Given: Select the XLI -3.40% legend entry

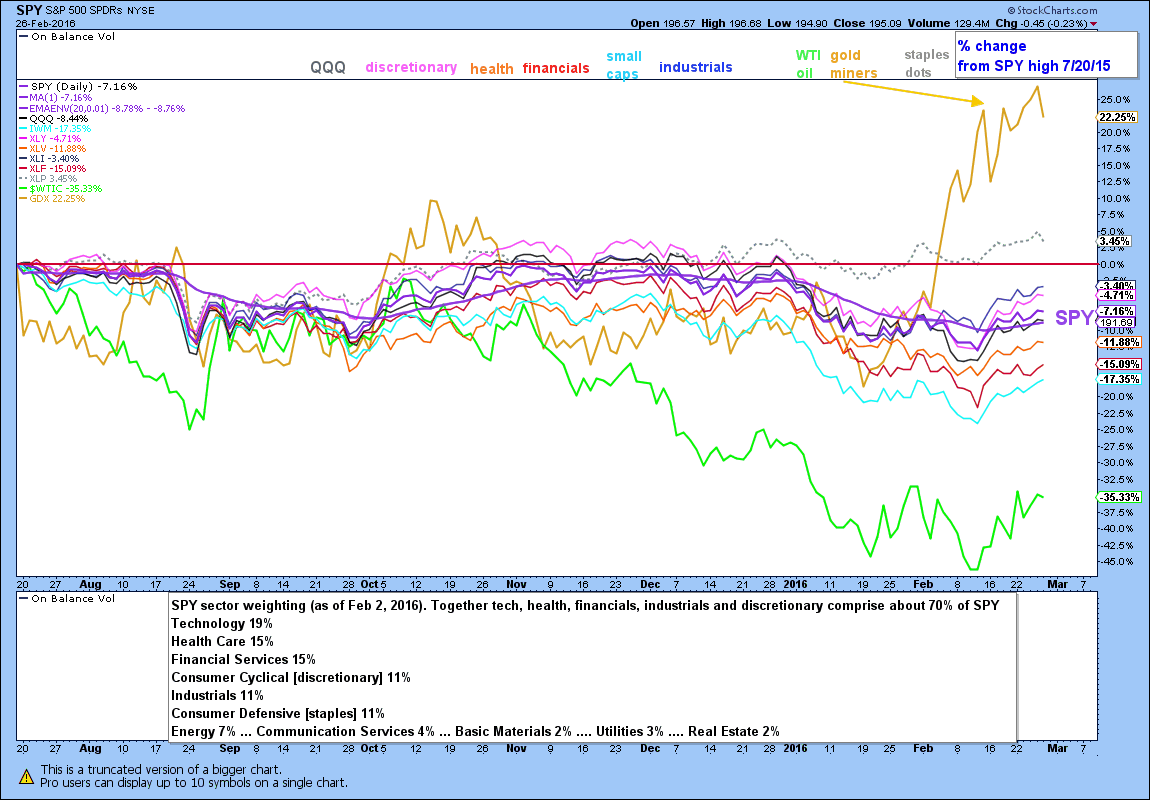Looking at the screenshot, I should [48, 158].
